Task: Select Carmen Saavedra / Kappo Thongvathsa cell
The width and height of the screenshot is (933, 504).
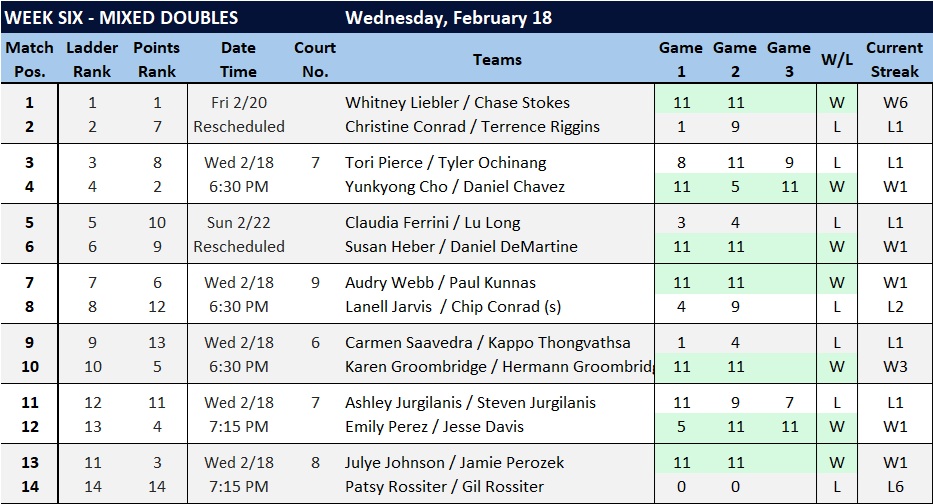Action: (488, 342)
